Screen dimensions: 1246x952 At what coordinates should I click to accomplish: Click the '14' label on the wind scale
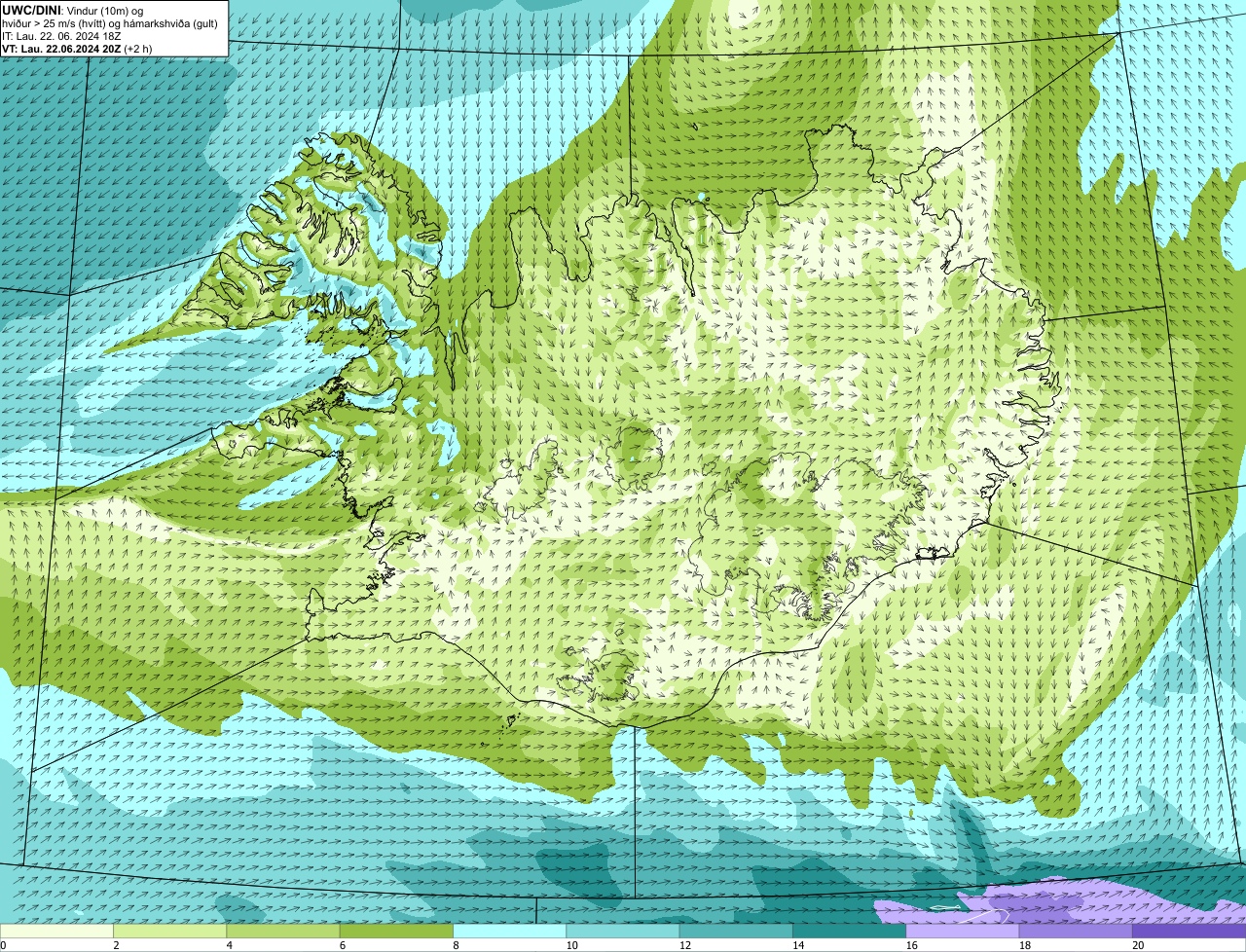click(x=798, y=945)
